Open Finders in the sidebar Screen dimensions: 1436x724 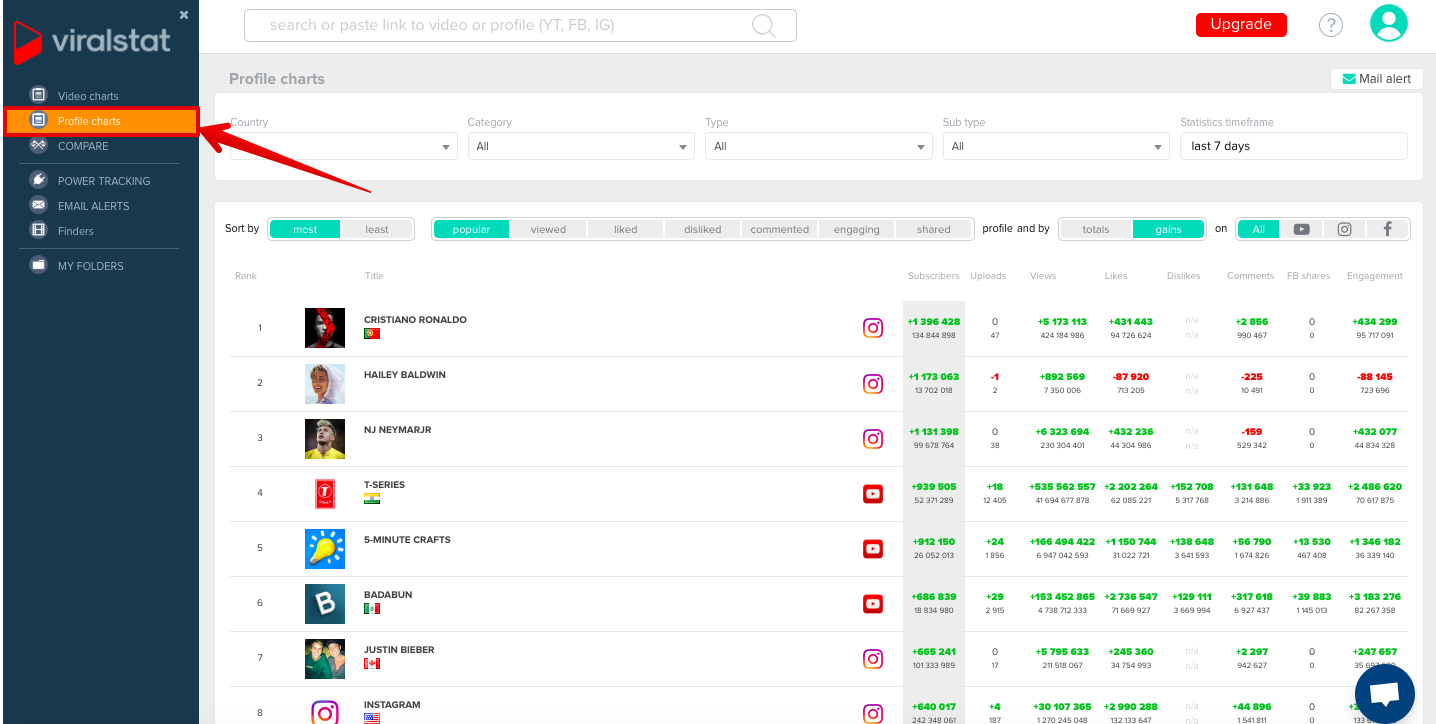click(76, 231)
